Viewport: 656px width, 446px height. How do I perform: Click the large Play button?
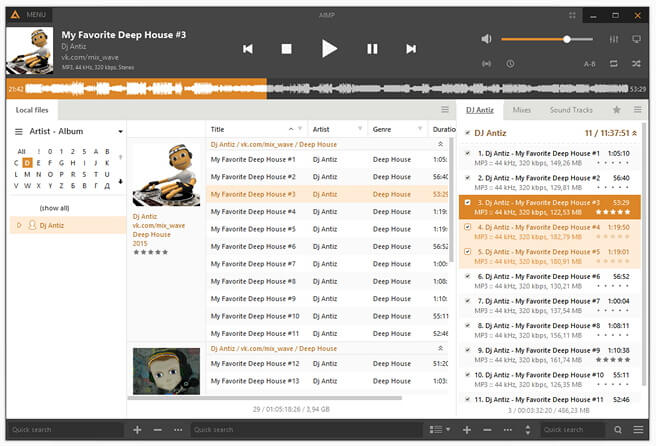330,49
